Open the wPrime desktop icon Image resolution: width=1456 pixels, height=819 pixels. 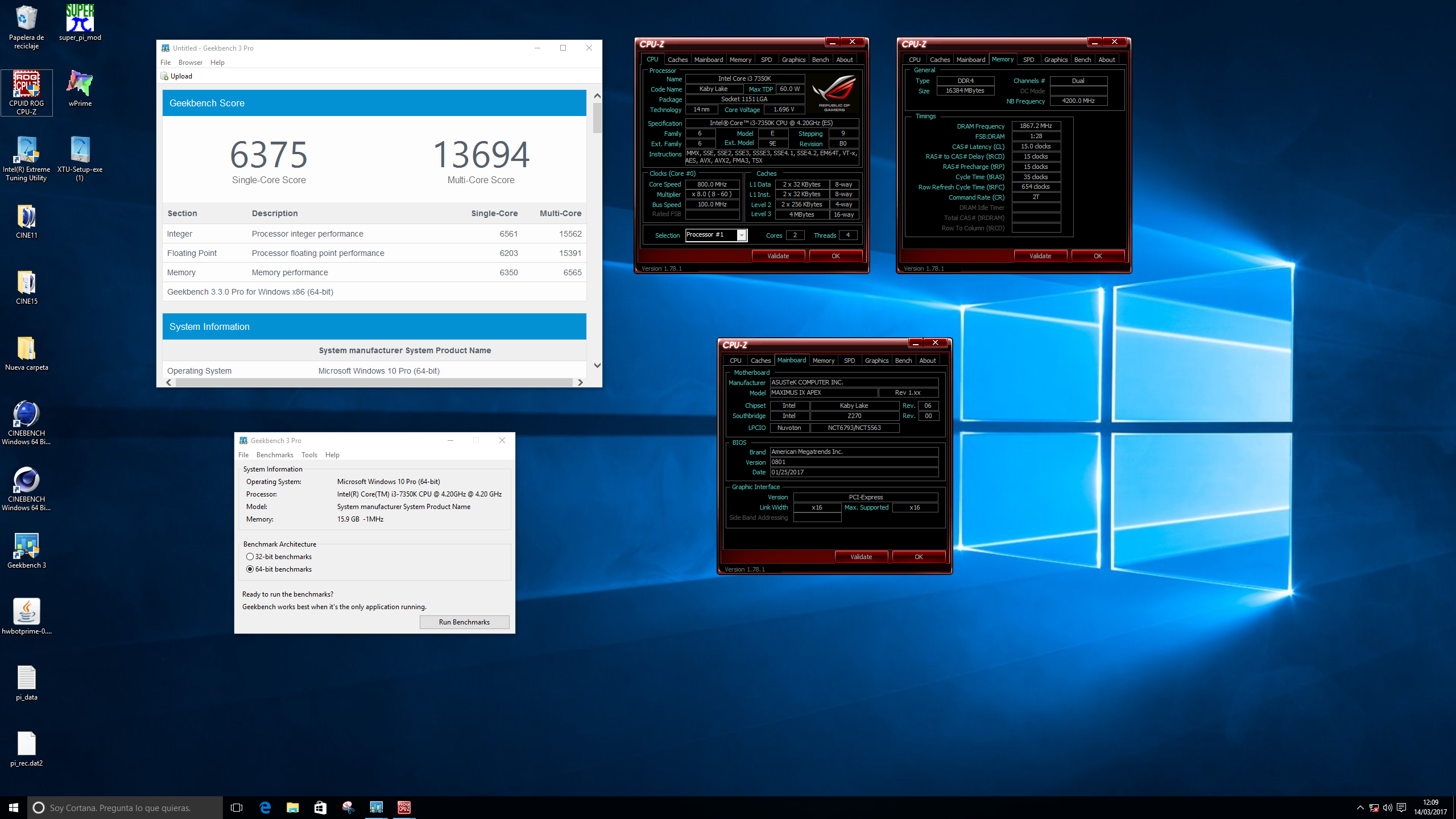click(x=80, y=89)
